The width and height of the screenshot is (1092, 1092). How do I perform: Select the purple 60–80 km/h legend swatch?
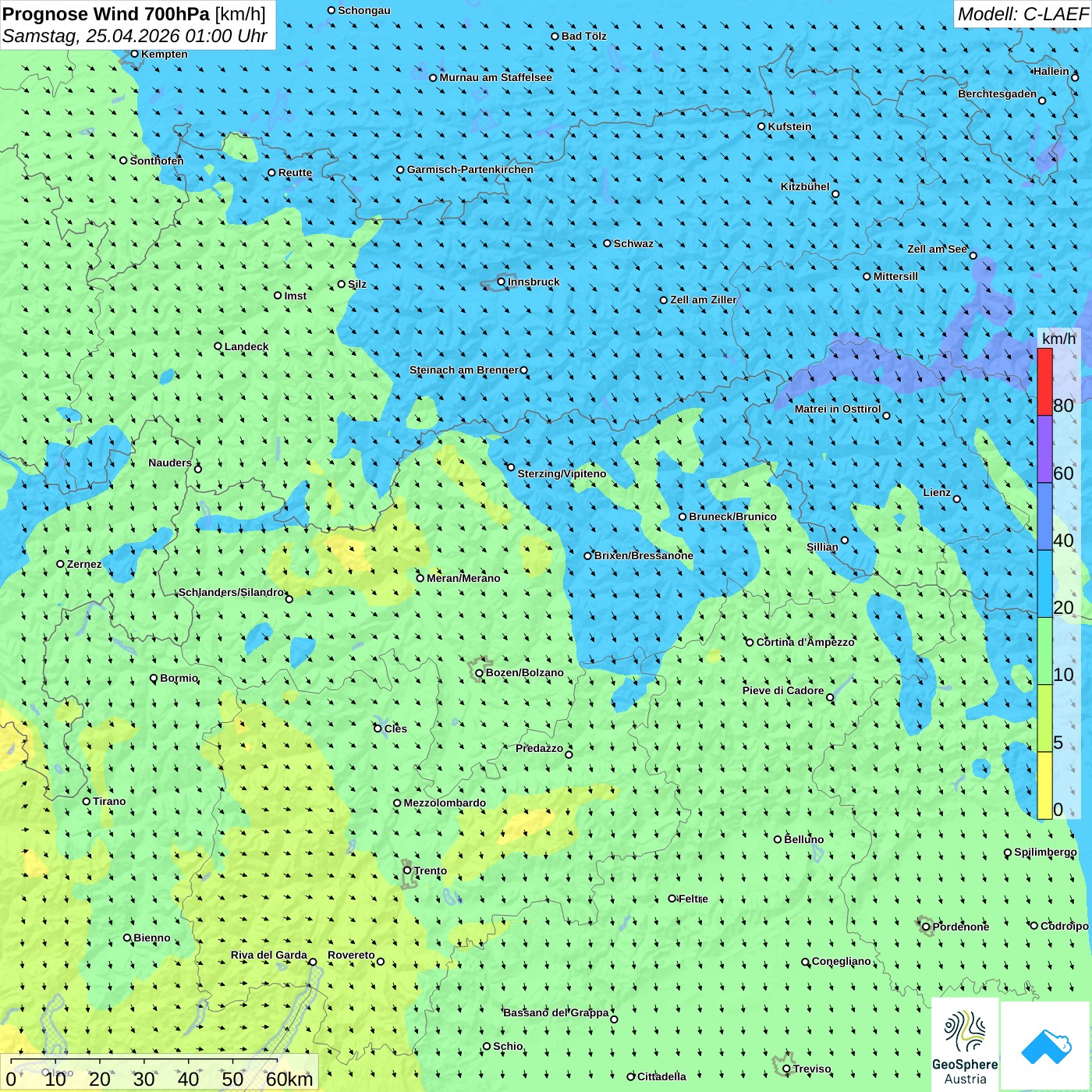click(1044, 449)
